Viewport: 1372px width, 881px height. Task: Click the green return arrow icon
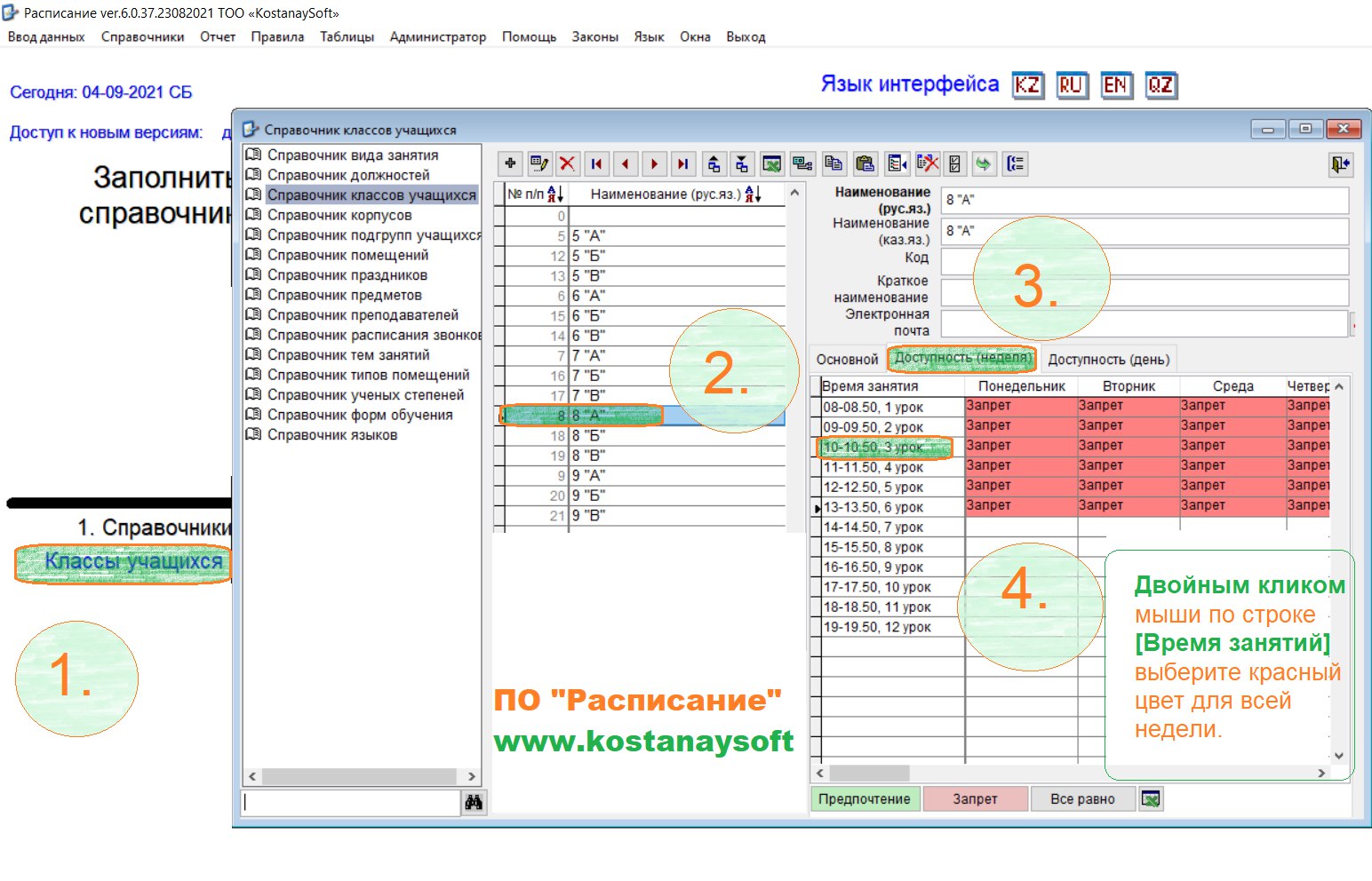(x=984, y=163)
